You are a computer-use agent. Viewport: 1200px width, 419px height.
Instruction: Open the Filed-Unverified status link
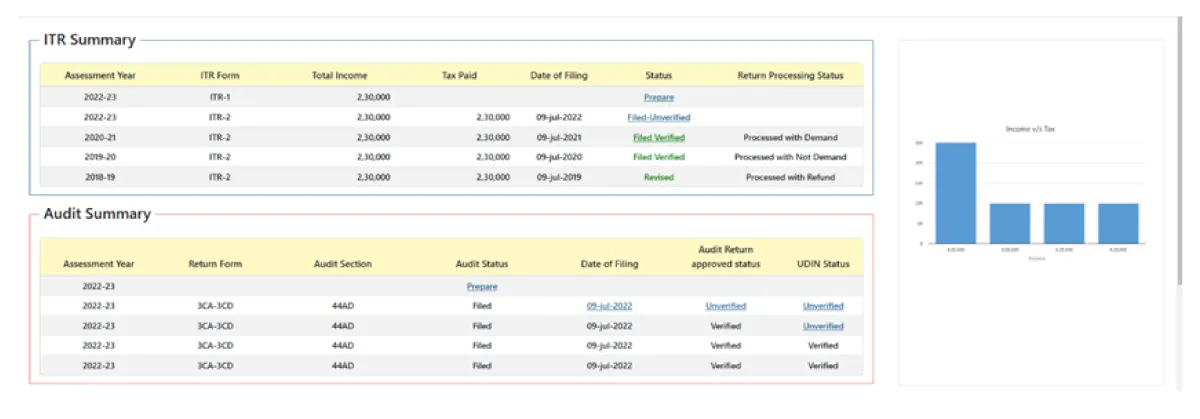click(658, 117)
